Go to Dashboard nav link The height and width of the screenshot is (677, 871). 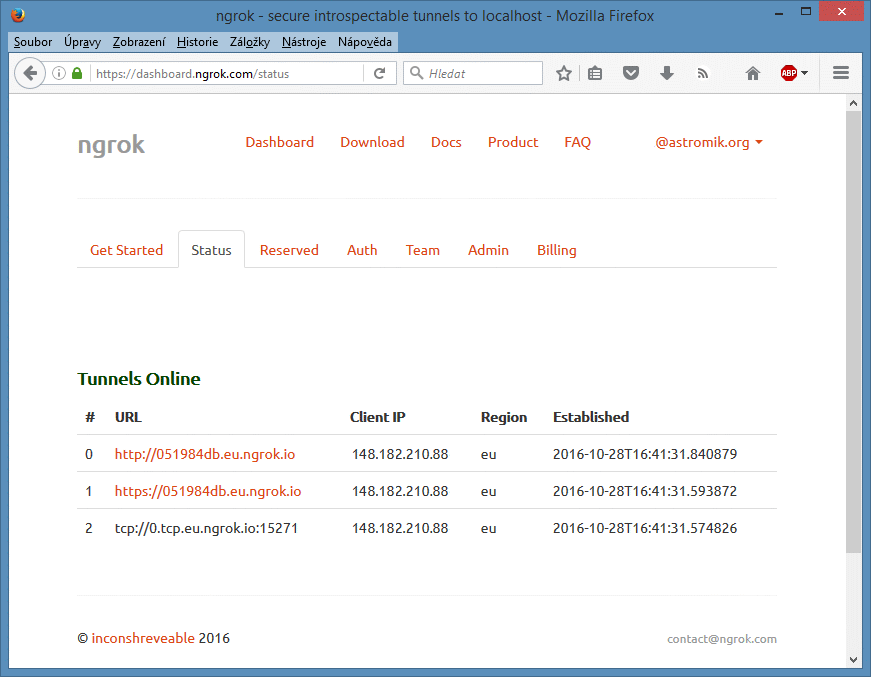pos(279,142)
